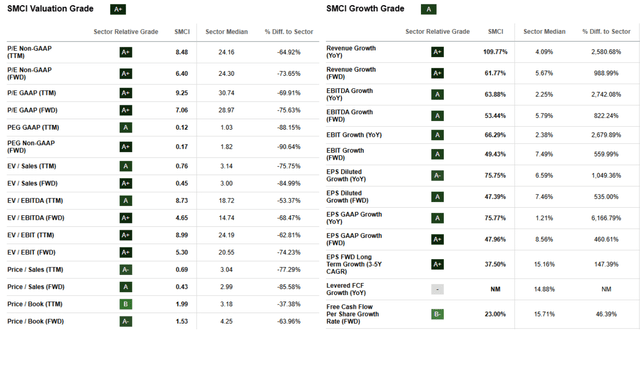Click the grade badge for EBIT Growth (FWD)
640x366 pixels.
(x=437, y=154)
